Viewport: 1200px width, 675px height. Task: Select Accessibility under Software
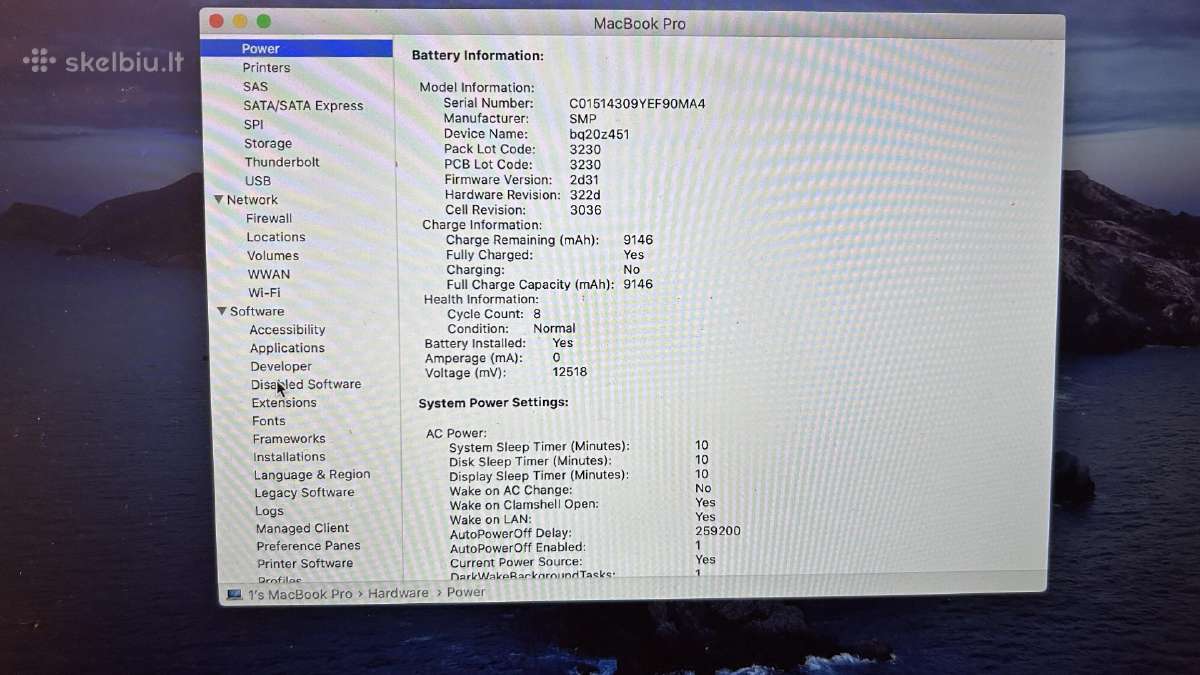(287, 330)
